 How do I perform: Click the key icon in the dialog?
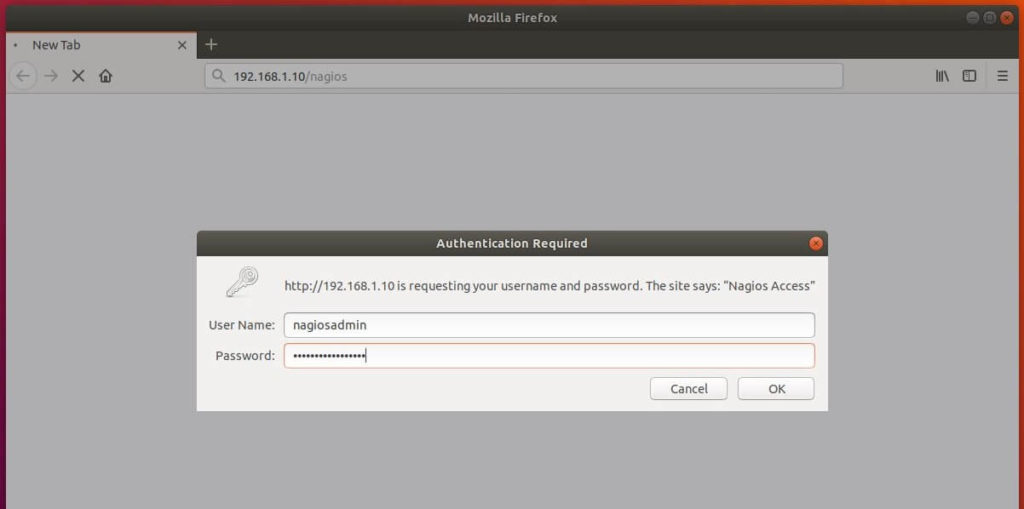pyautogui.click(x=242, y=282)
